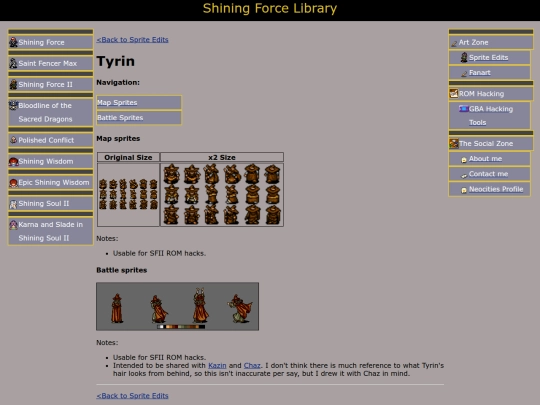Open the Kazin link in notes
The width and height of the screenshot is (540, 405).
(x=217, y=365)
